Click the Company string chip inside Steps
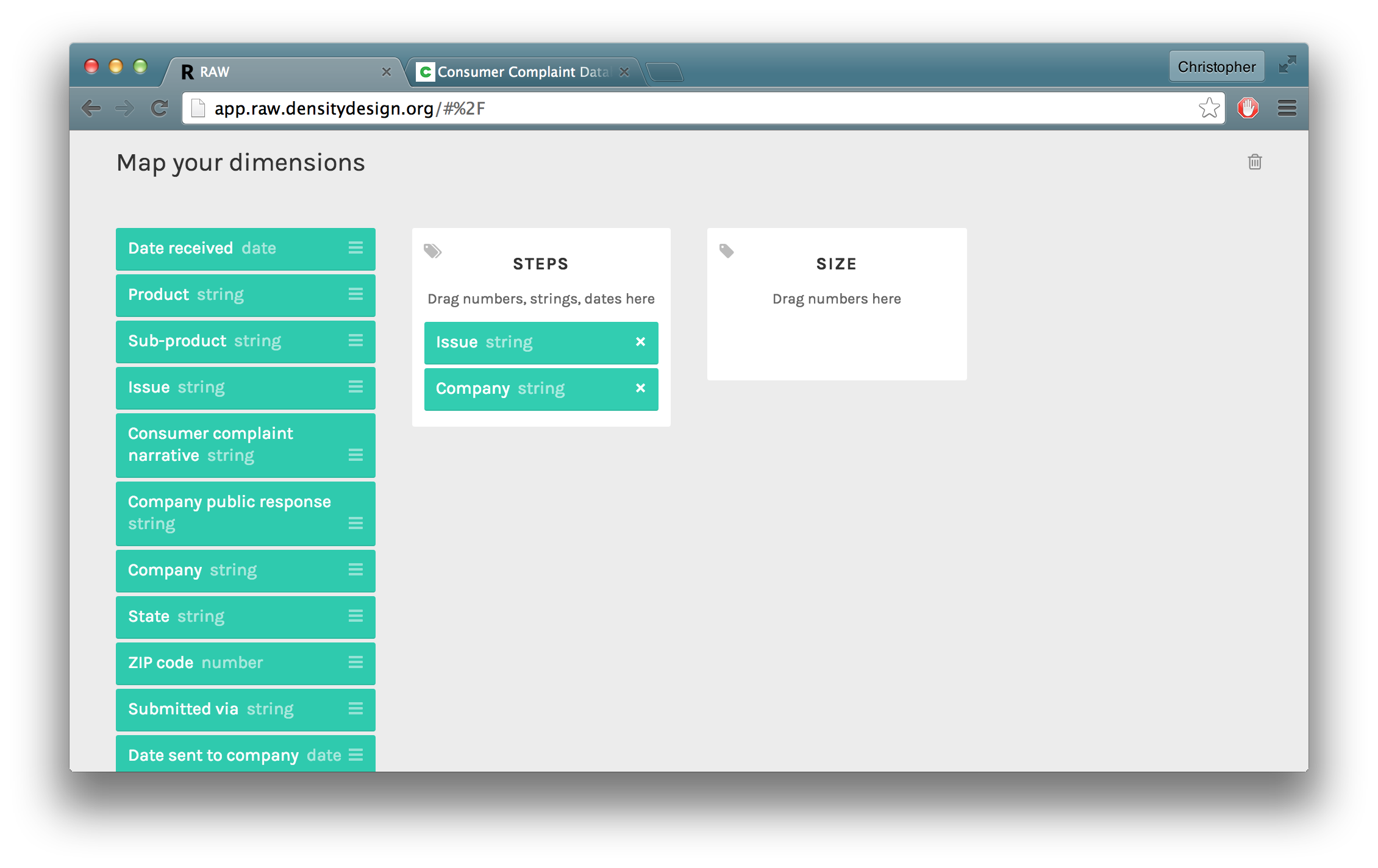The image size is (1378, 868). click(x=541, y=389)
